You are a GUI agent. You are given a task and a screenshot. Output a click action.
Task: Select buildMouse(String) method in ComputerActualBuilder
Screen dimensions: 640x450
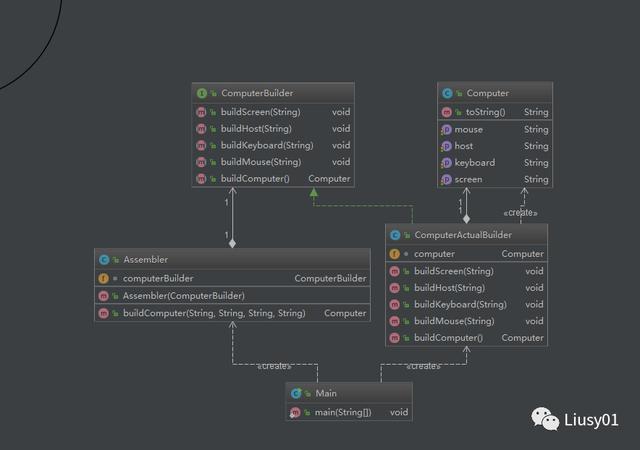click(x=453, y=321)
